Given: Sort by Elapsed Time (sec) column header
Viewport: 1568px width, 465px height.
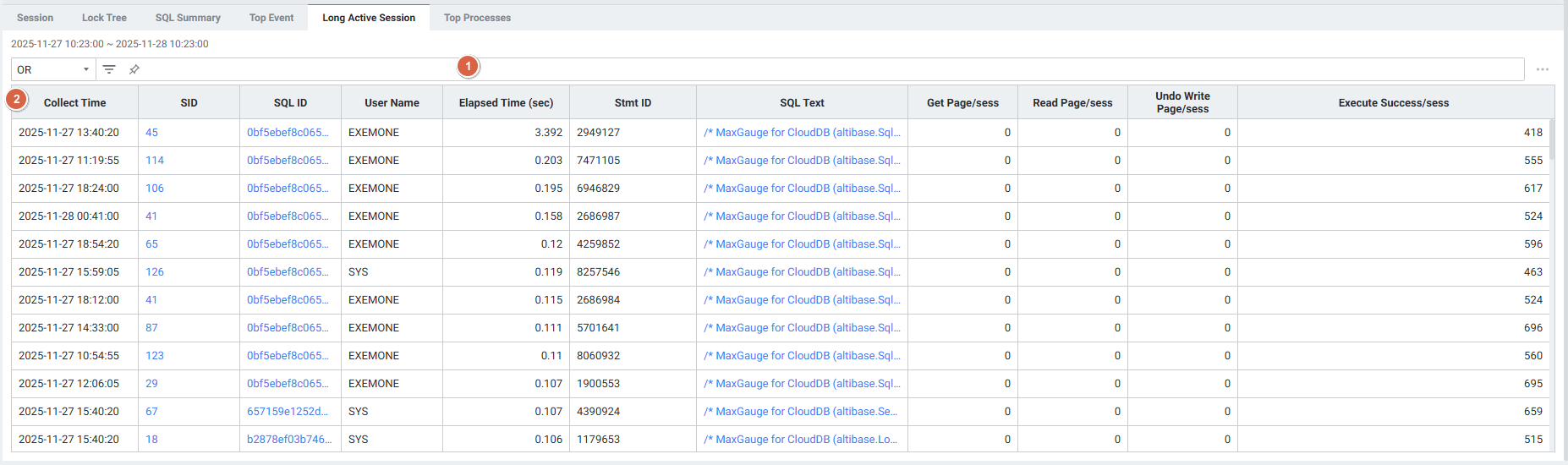Looking at the screenshot, I should [x=506, y=103].
